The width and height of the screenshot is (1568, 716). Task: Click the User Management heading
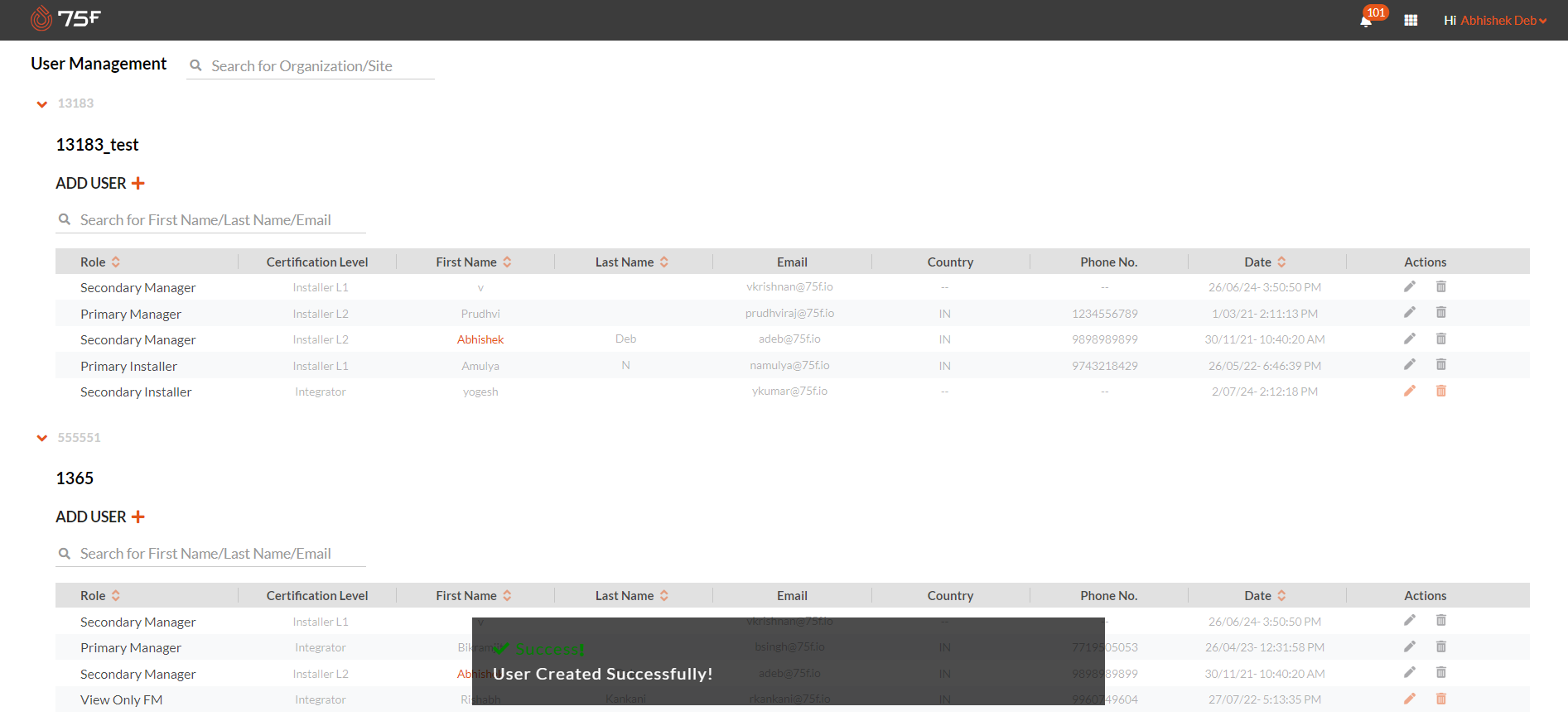point(99,64)
